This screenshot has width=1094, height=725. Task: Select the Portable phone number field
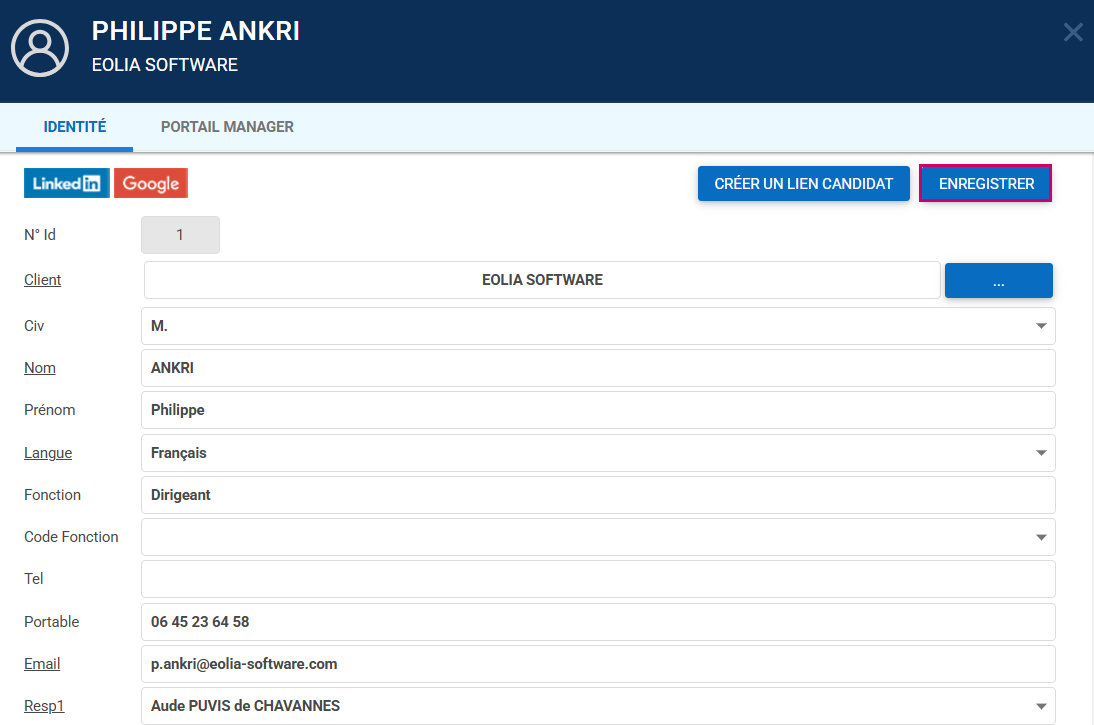[598, 622]
